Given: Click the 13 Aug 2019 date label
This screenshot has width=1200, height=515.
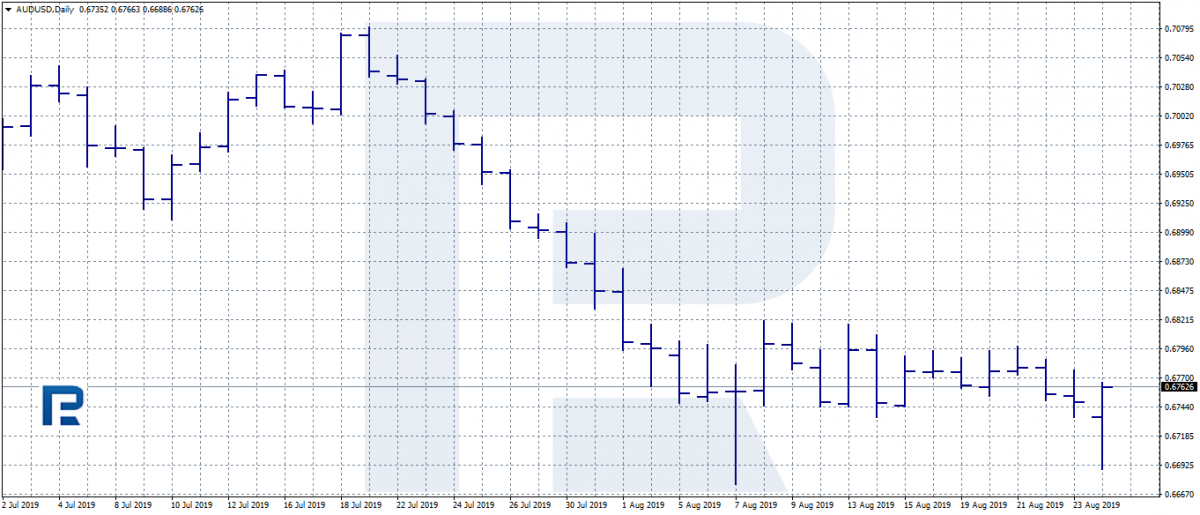Looking at the screenshot, I should coord(870,506).
